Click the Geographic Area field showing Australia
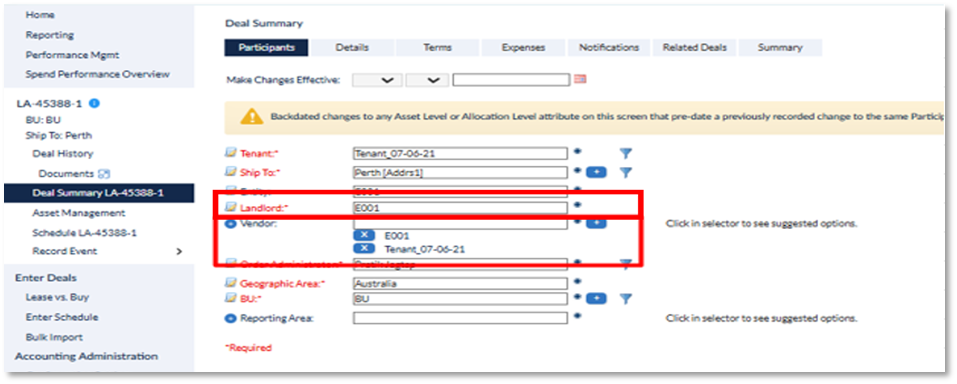Image resolution: width=957 pixels, height=384 pixels. click(x=460, y=284)
